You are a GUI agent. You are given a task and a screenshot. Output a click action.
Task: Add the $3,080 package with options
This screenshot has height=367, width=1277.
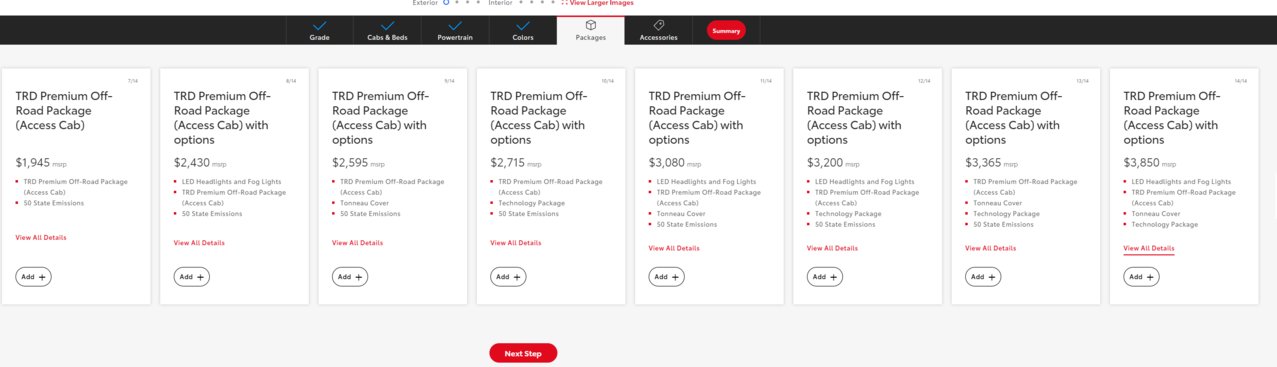click(667, 277)
